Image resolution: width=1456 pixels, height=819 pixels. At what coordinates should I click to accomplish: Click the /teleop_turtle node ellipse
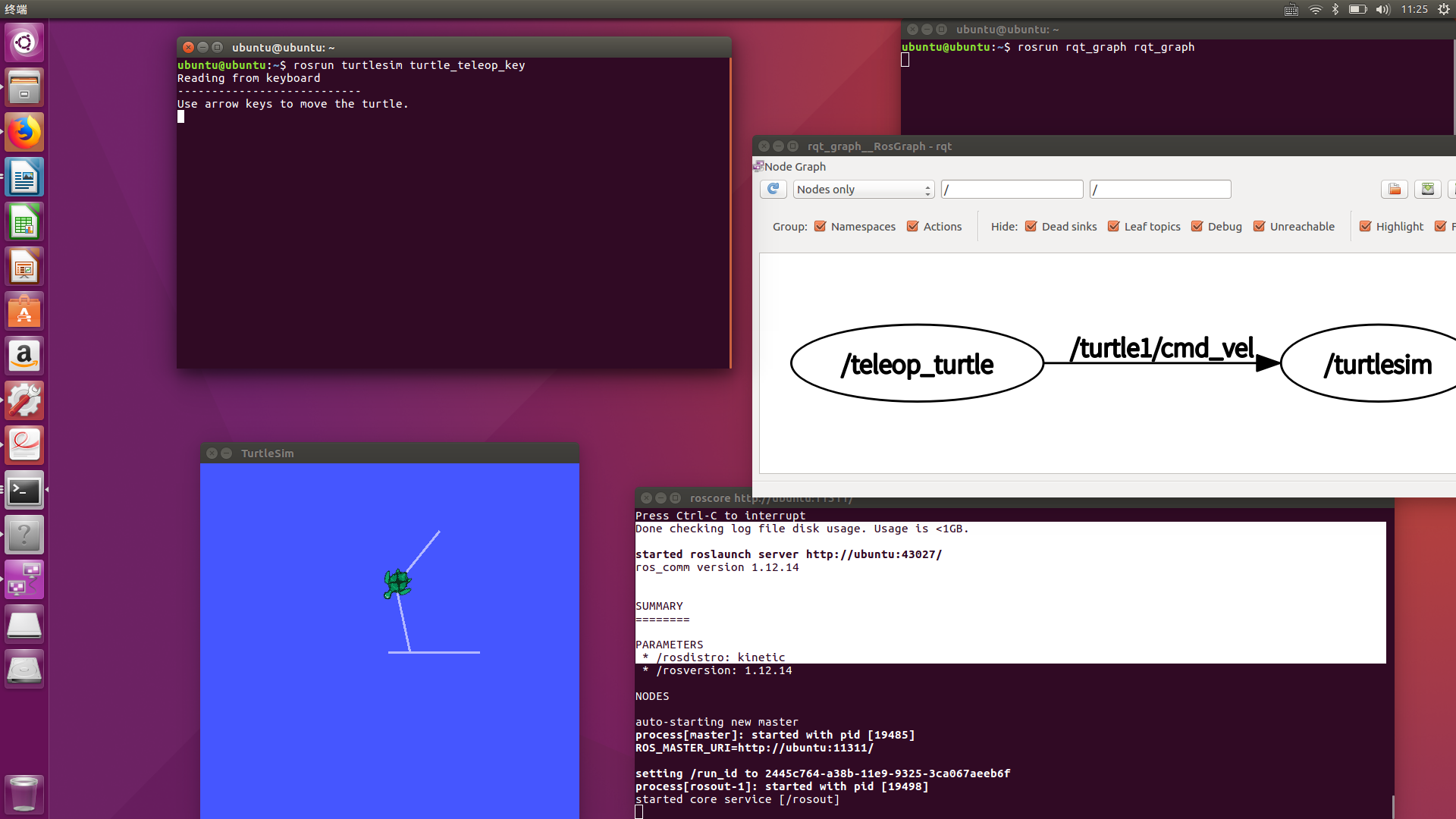(x=916, y=364)
